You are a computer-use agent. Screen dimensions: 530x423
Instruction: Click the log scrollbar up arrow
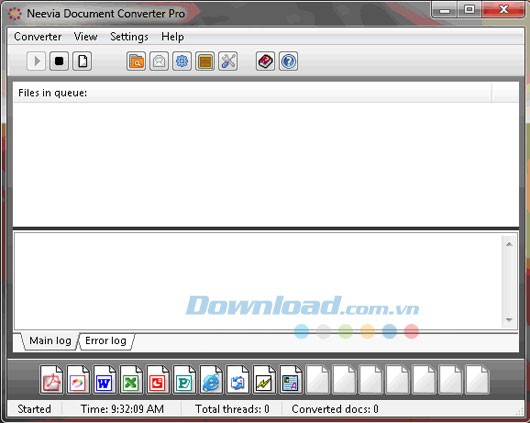(509, 244)
